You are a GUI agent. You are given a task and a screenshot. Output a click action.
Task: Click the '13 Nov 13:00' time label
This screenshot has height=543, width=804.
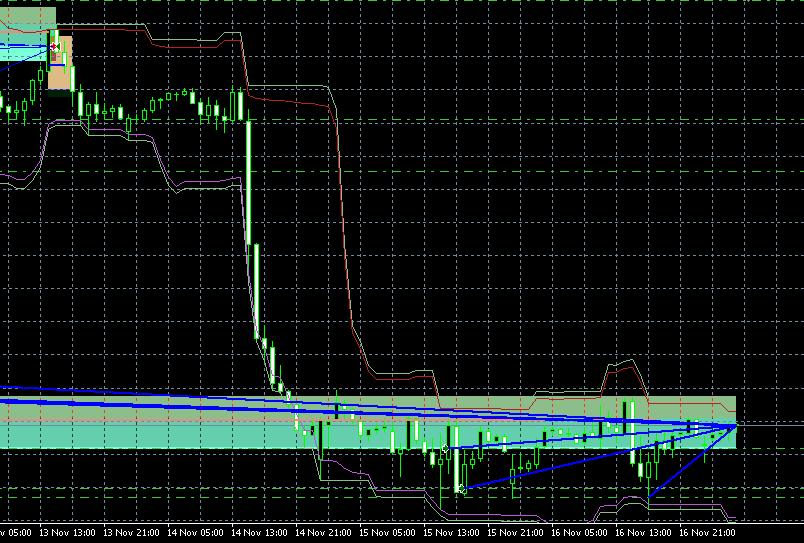(x=67, y=533)
